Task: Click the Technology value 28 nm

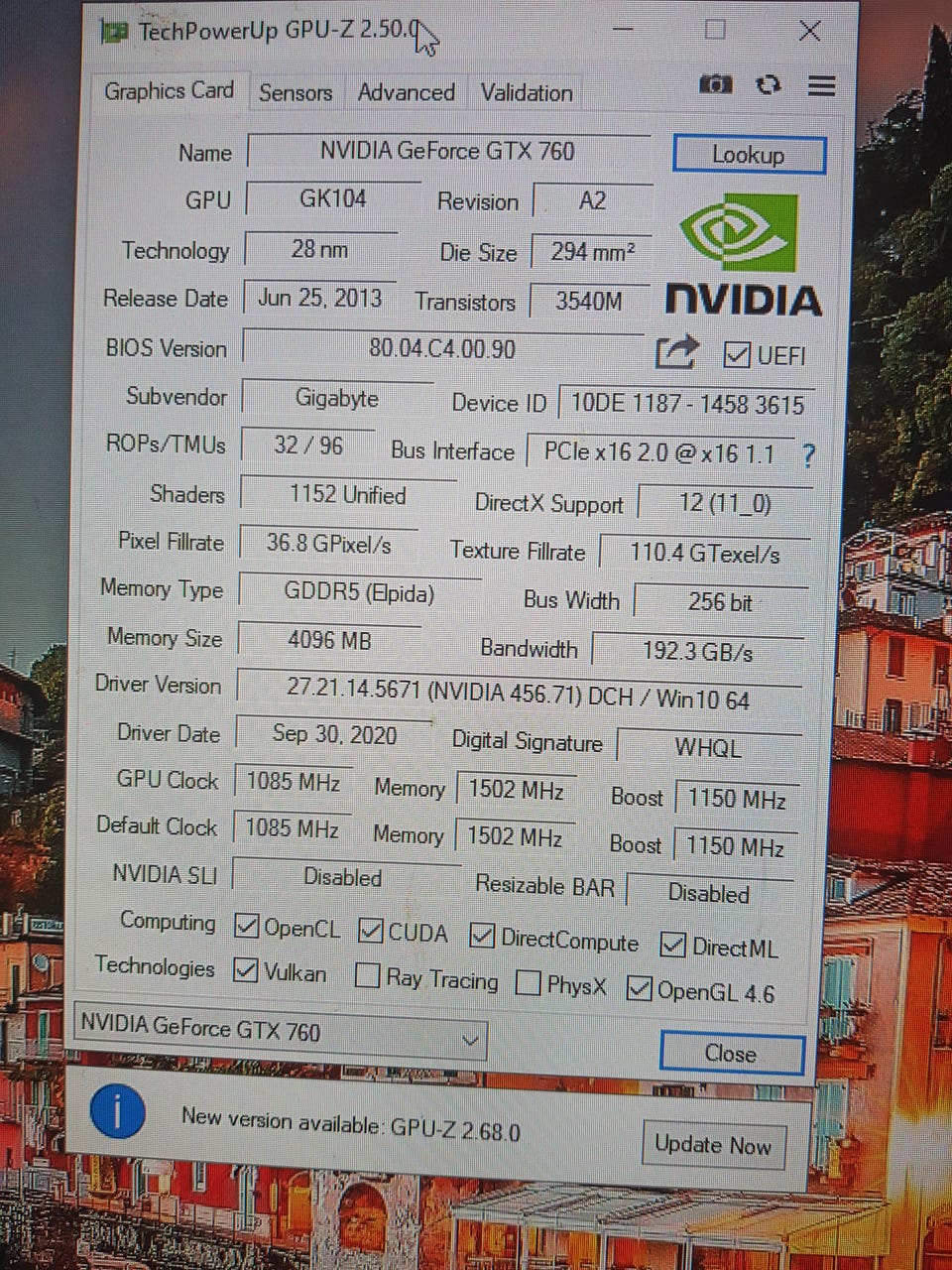Action: pyautogui.click(x=320, y=249)
